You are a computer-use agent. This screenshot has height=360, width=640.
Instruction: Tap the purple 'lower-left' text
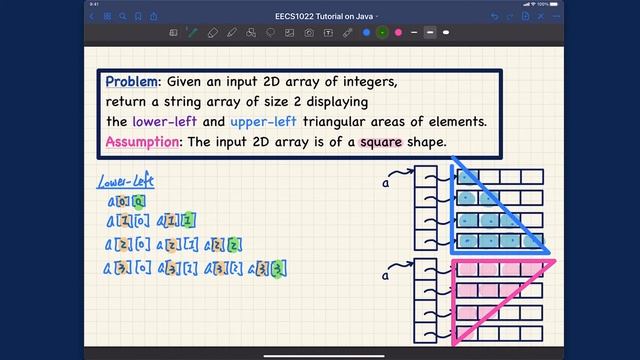tap(164, 122)
